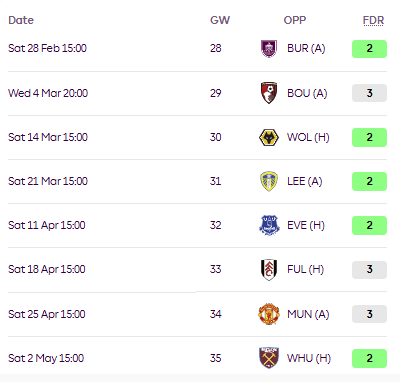Select gameweek number 33

(x=215, y=269)
